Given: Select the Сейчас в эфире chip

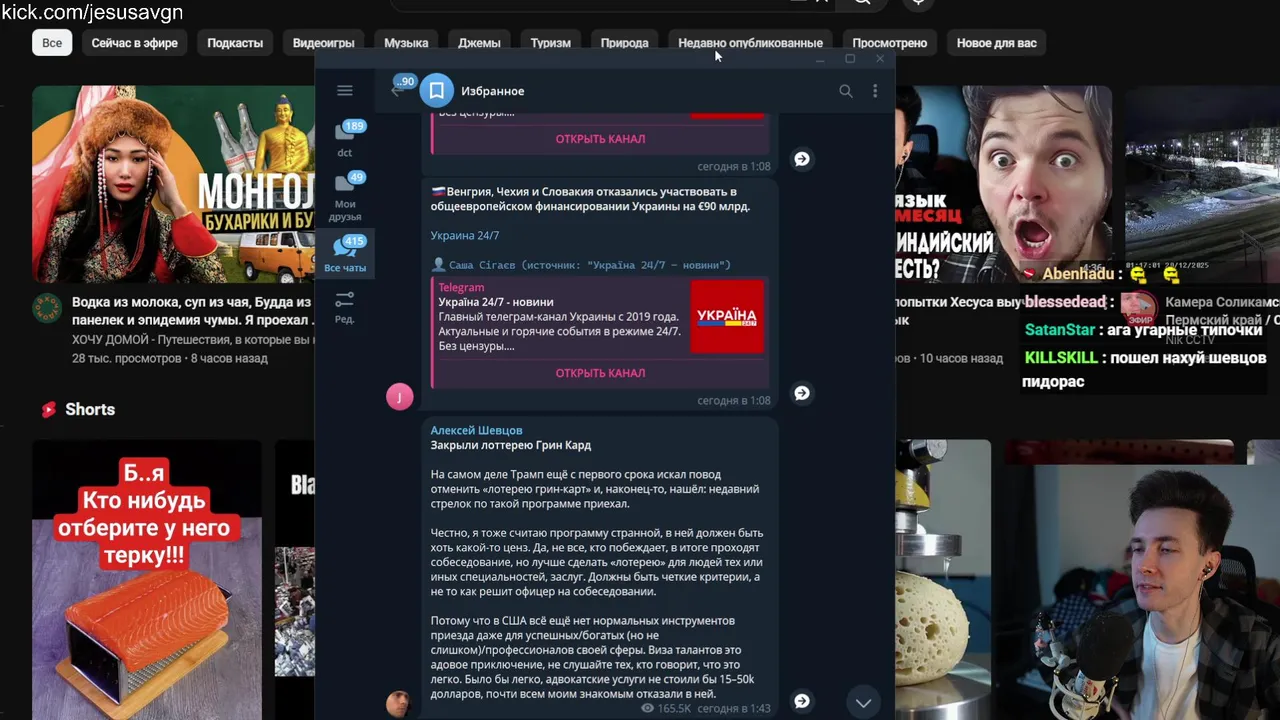Looking at the screenshot, I should click(135, 43).
